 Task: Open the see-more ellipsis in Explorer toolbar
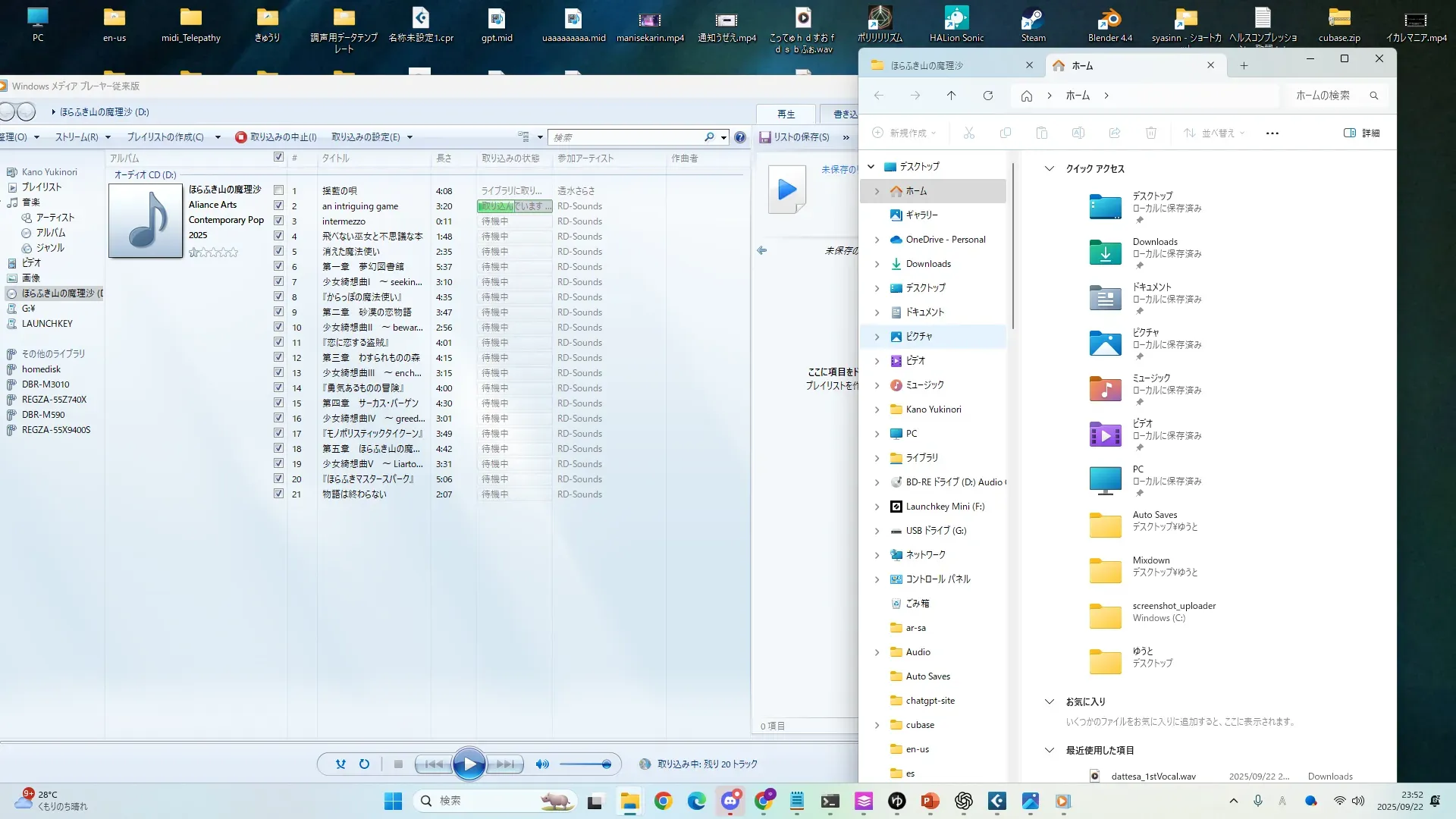pos(1272,133)
